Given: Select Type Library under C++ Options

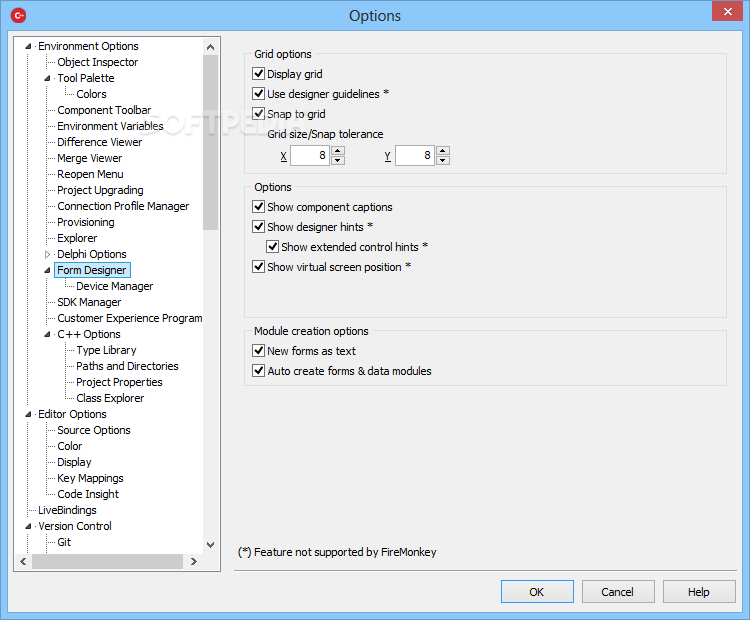Looking at the screenshot, I should pos(106,350).
